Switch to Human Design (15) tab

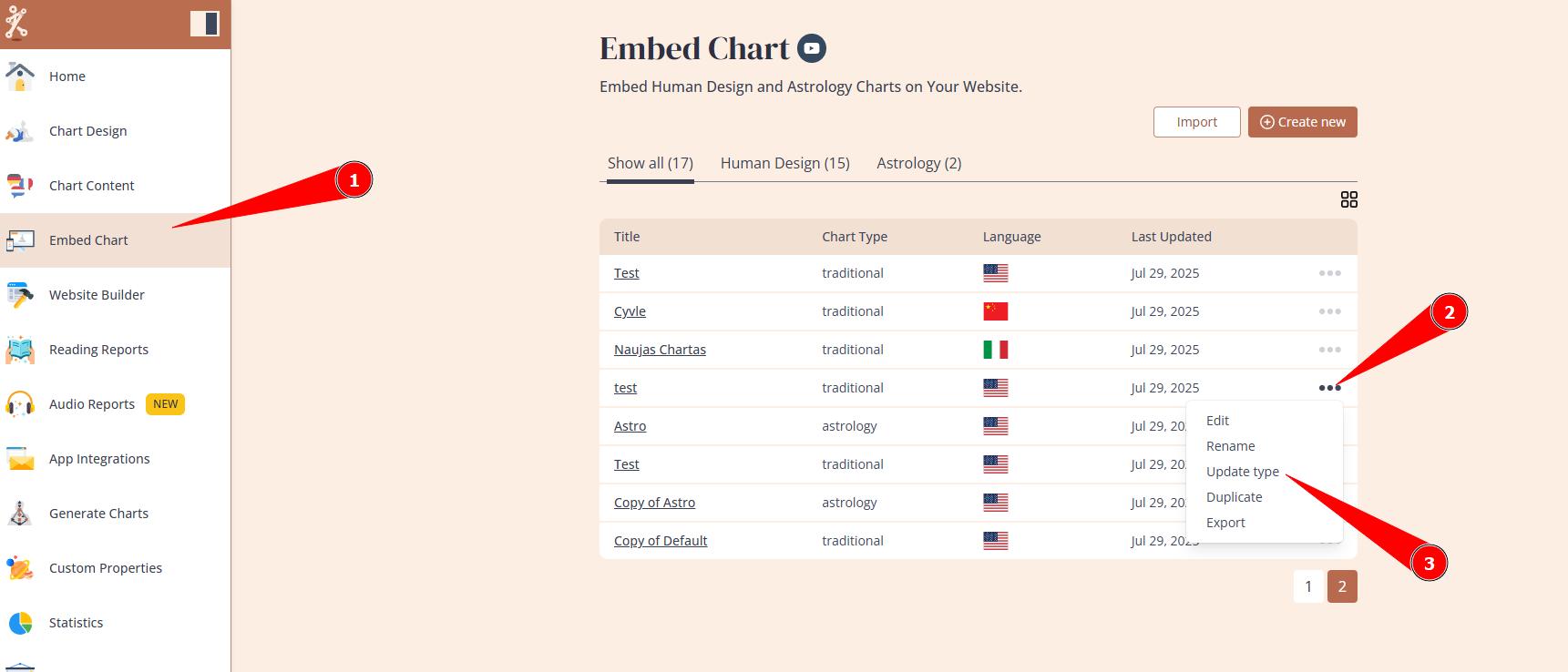pyautogui.click(x=784, y=163)
